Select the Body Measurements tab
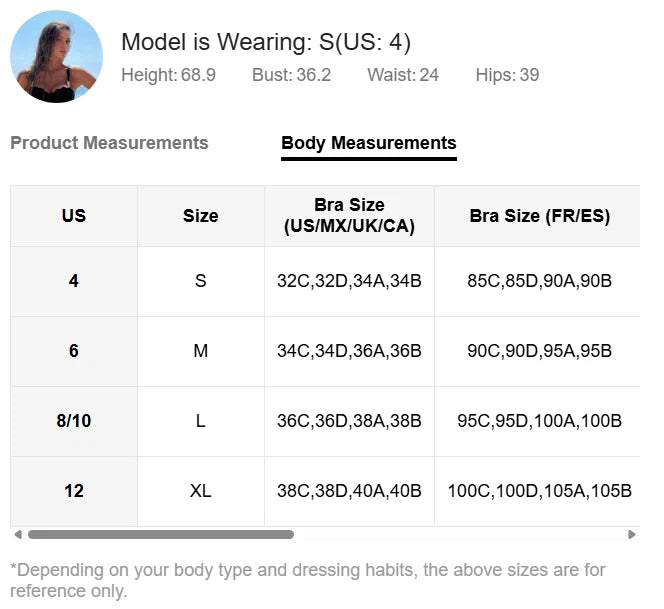This screenshot has height=609, width=664. tap(368, 143)
